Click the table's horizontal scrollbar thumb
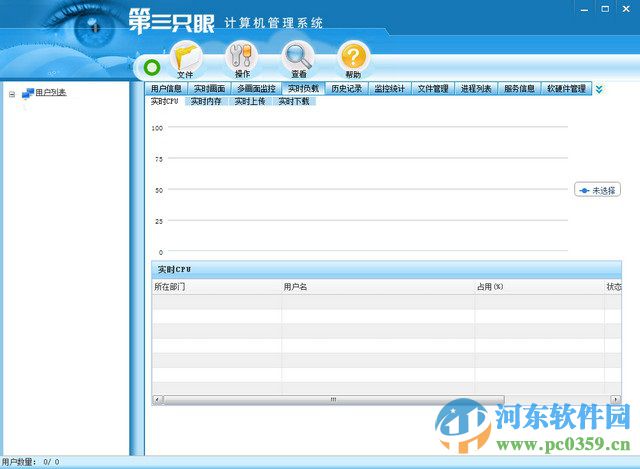 tap(333, 399)
